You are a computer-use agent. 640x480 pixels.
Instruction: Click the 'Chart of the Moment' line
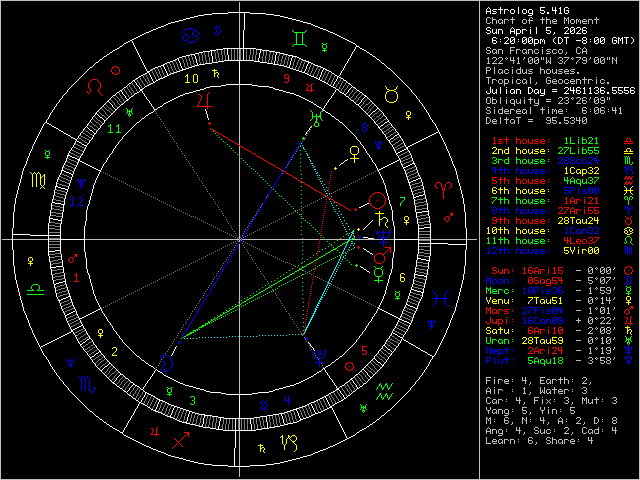pos(542,21)
